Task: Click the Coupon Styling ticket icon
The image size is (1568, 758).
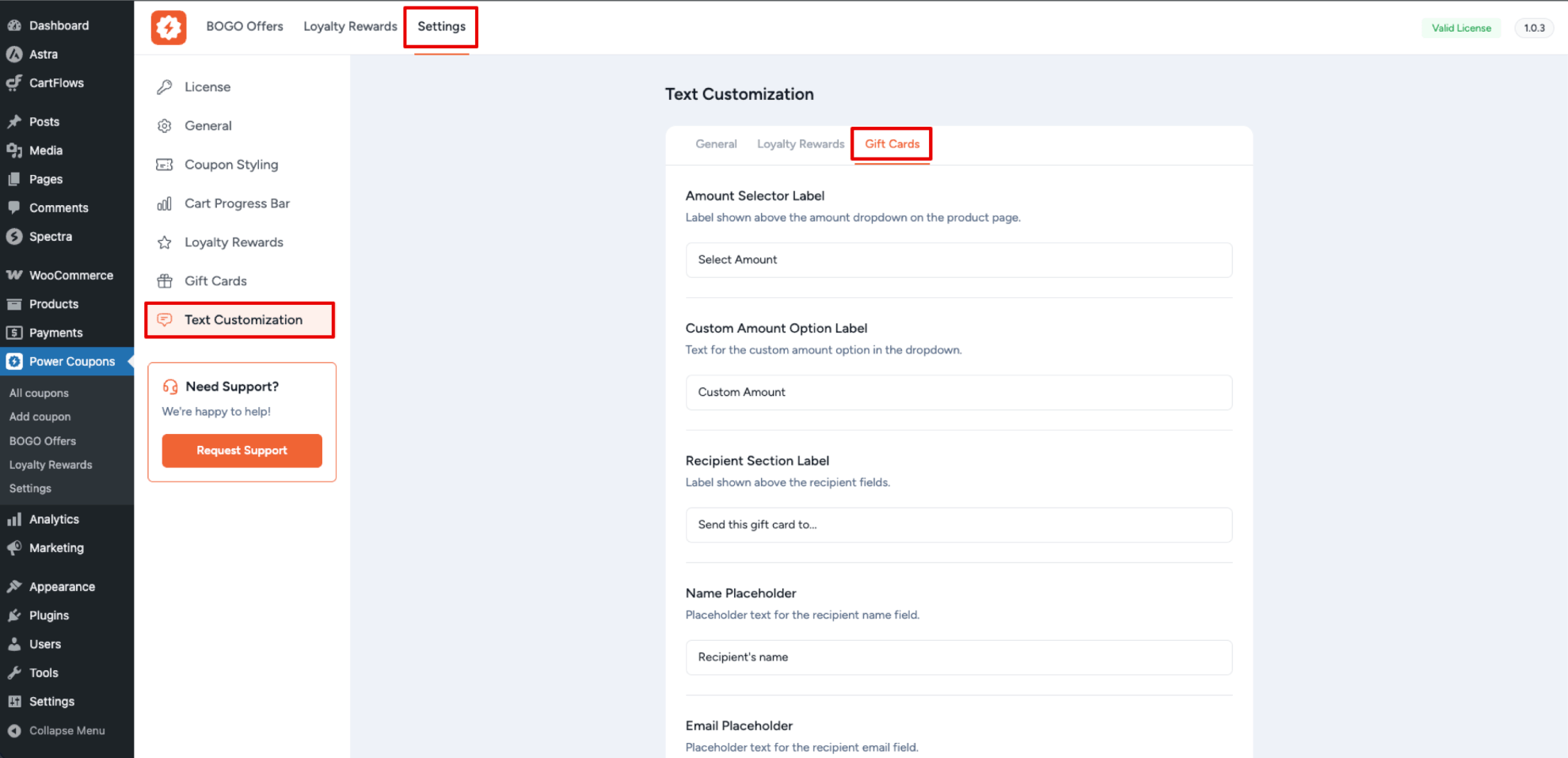Action: click(165, 165)
